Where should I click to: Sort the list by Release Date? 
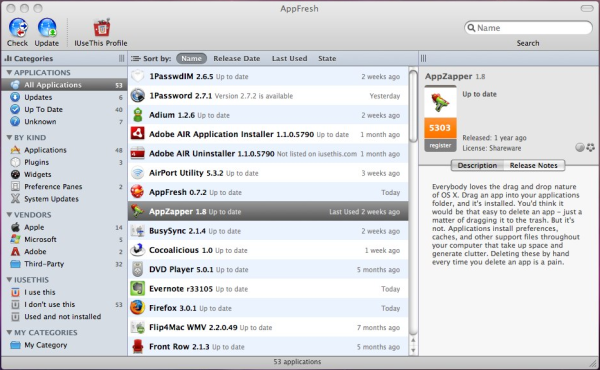236,59
